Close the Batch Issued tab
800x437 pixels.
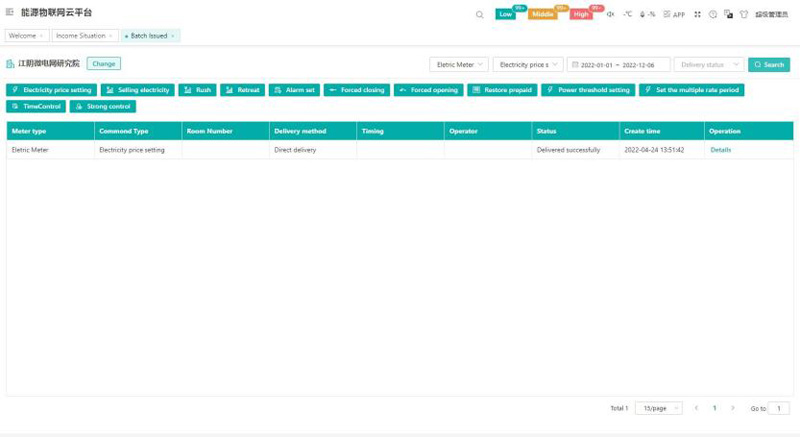click(172, 36)
